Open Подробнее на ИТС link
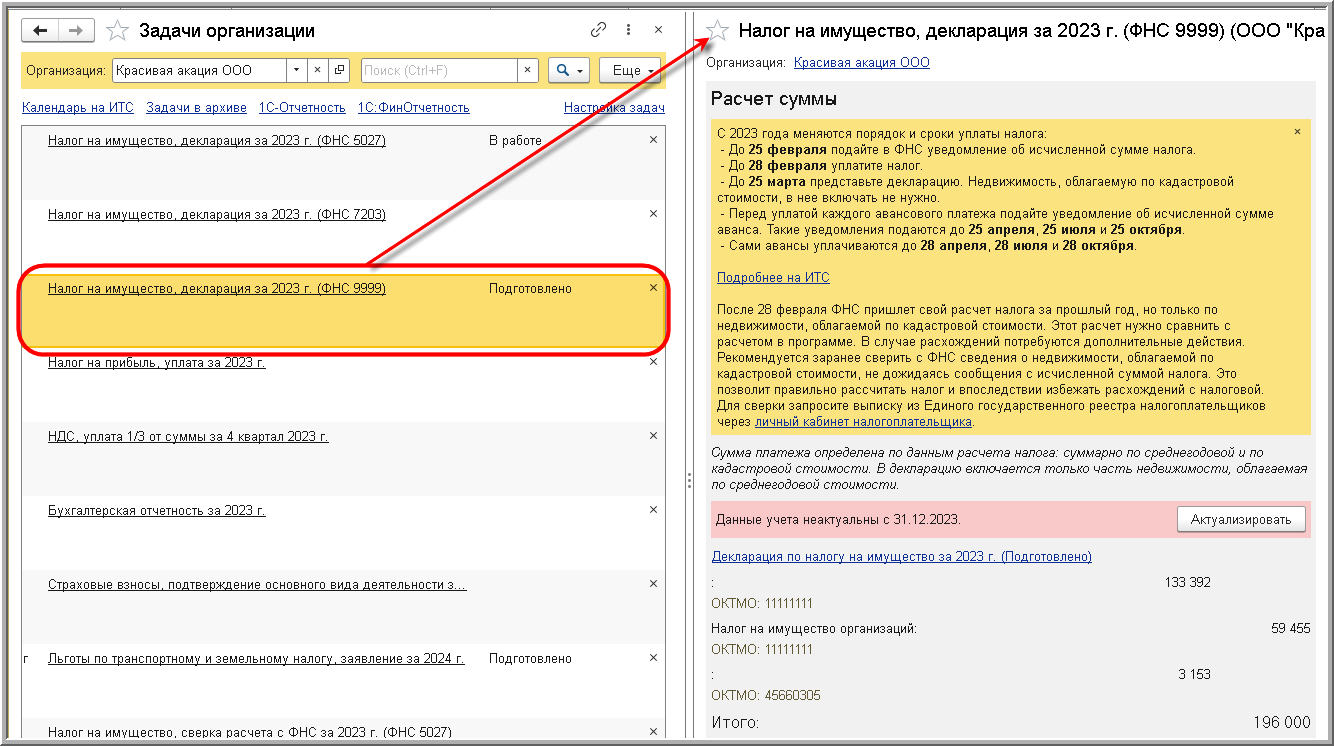The height and width of the screenshot is (746, 1334). [773, 278]
